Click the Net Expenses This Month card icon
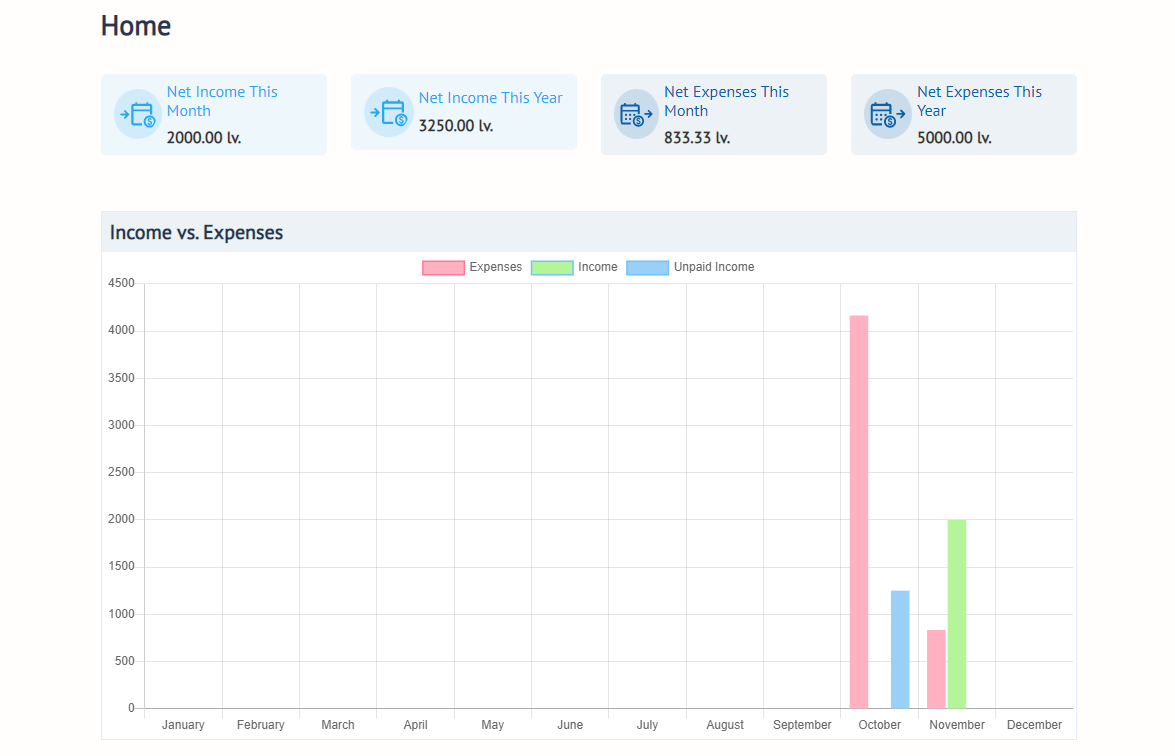 pos(636,114)
